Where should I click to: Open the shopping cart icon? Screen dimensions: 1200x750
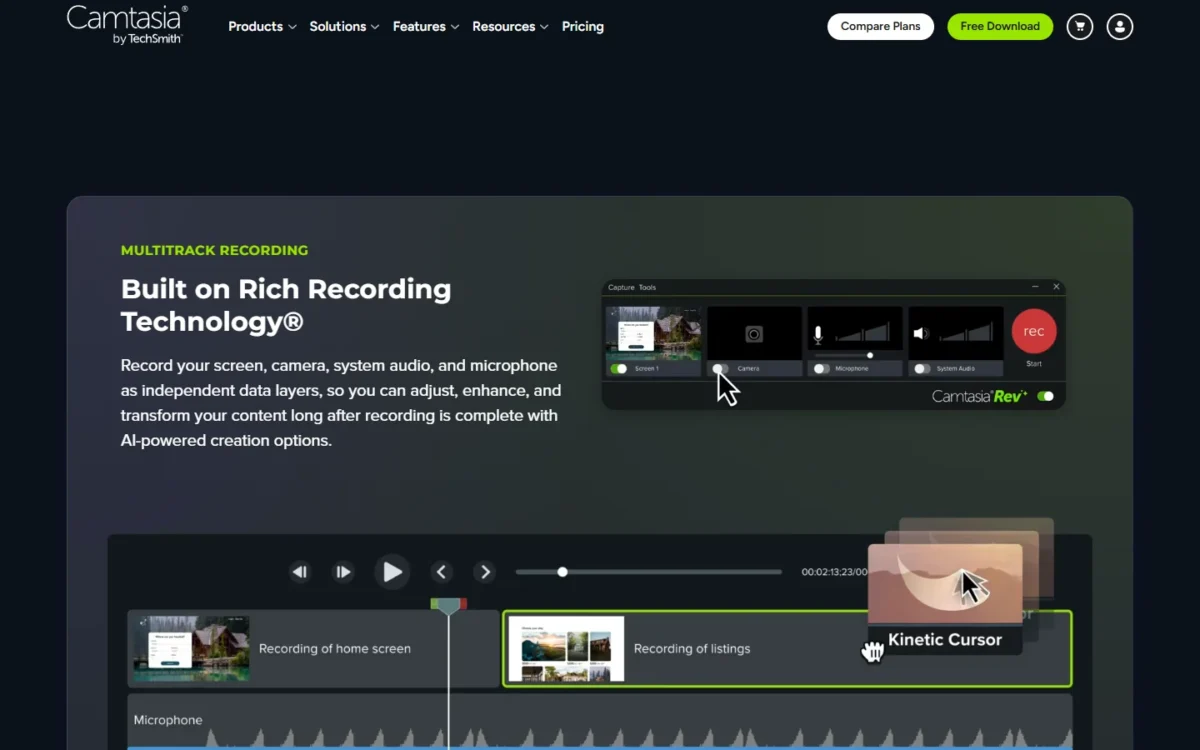coord(1080,27)
